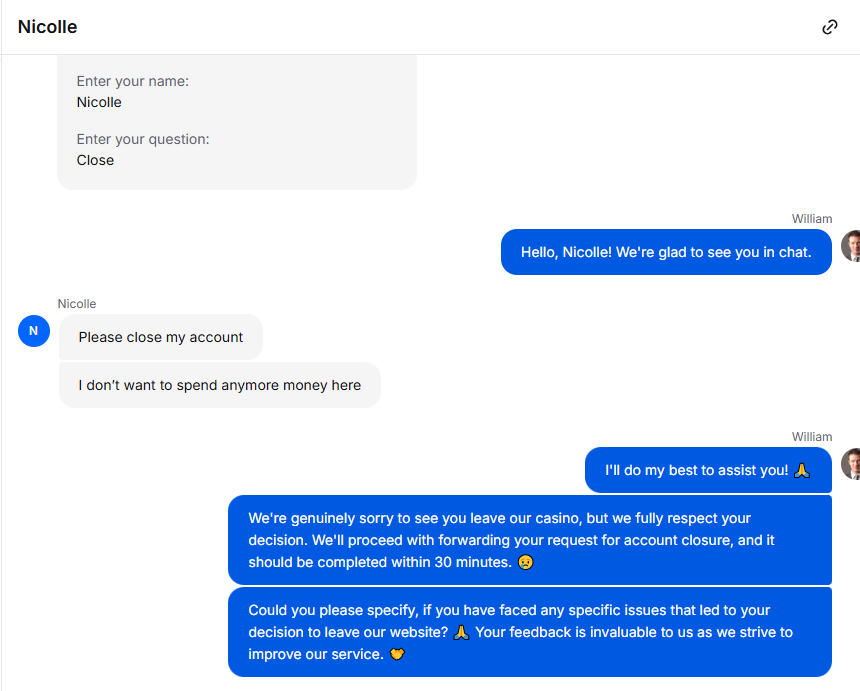Click praying hands emoji after 'our website?'
This screenshot has height=691, width=860.
pos(461,632)
